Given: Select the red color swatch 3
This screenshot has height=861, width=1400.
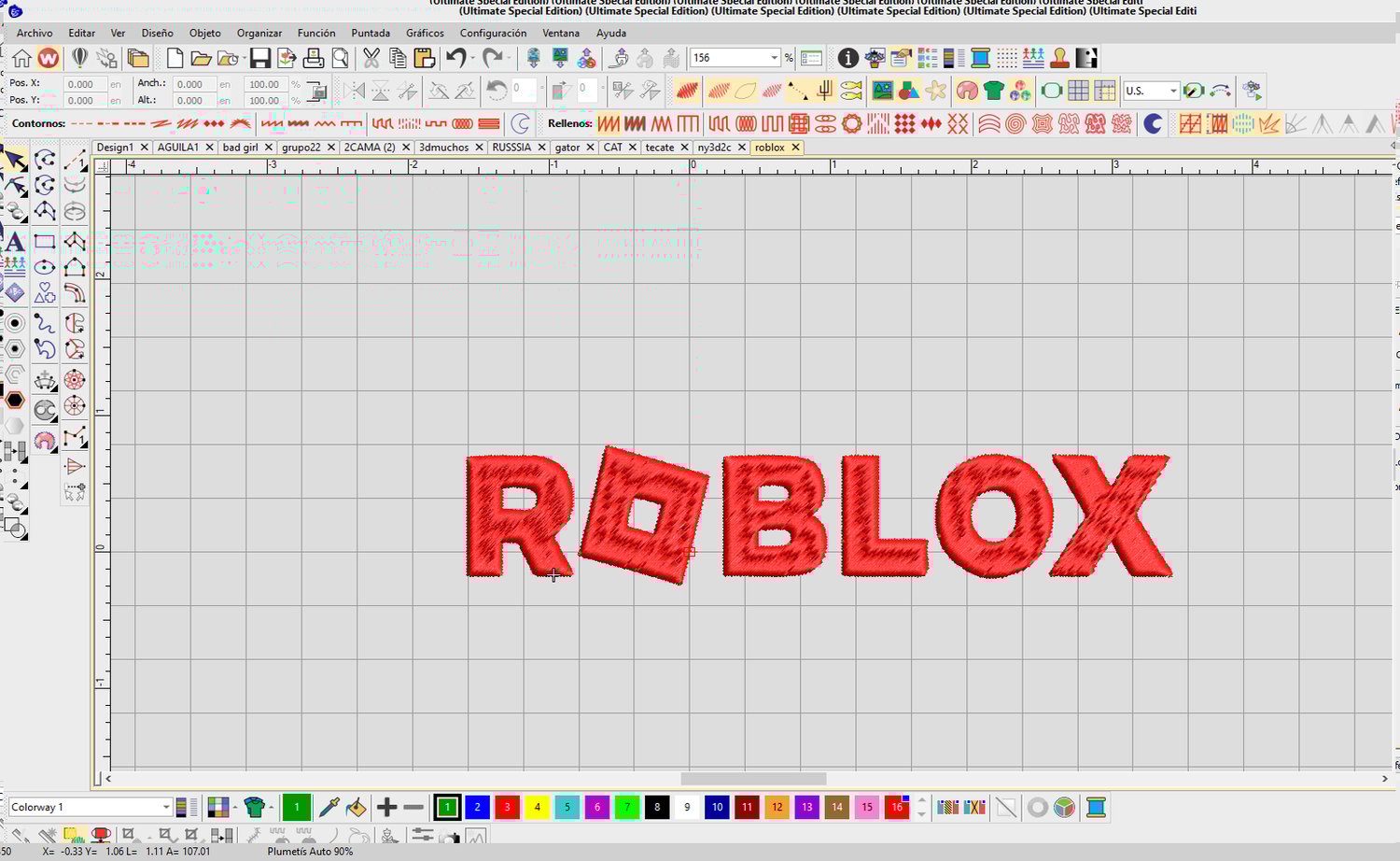Looking at the screenshot, I should [507, 807].
